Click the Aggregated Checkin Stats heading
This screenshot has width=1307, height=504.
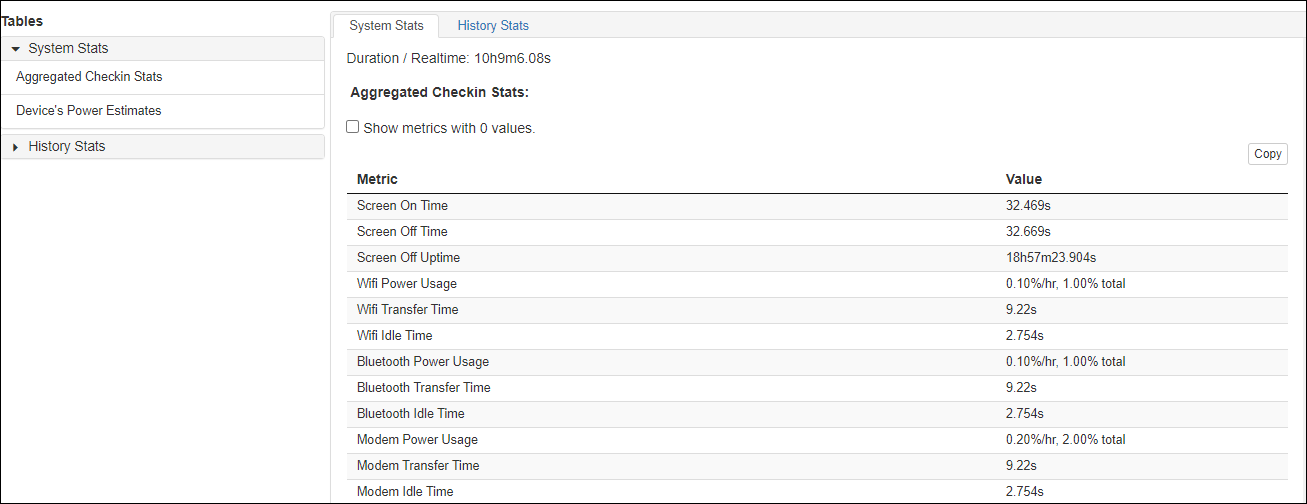tap(439, 93)
